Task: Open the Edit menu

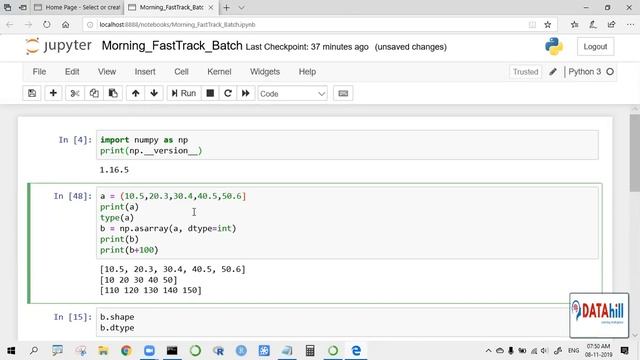Action: pyautogui.click(x=72, y=72)
